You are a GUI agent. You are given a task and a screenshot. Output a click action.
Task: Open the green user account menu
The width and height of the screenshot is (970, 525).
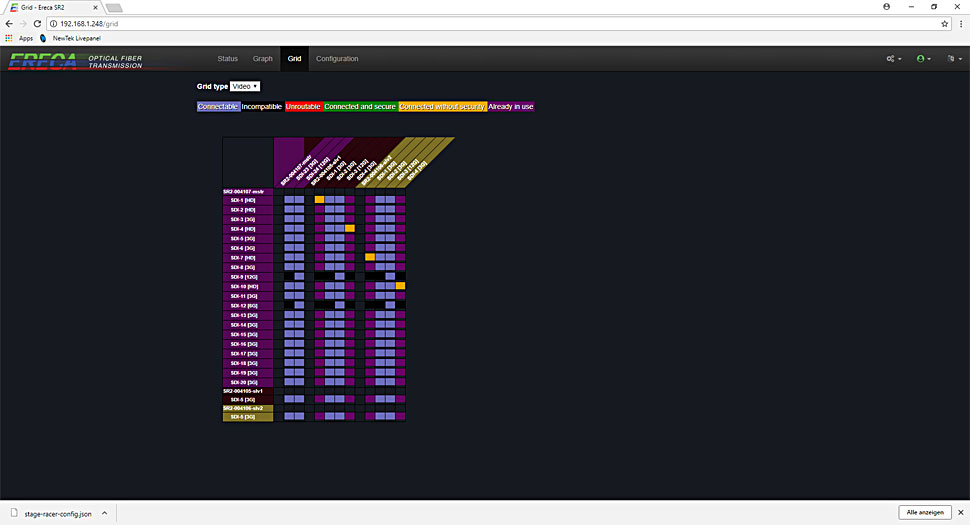pyautogui.click(x=923, y=59)
